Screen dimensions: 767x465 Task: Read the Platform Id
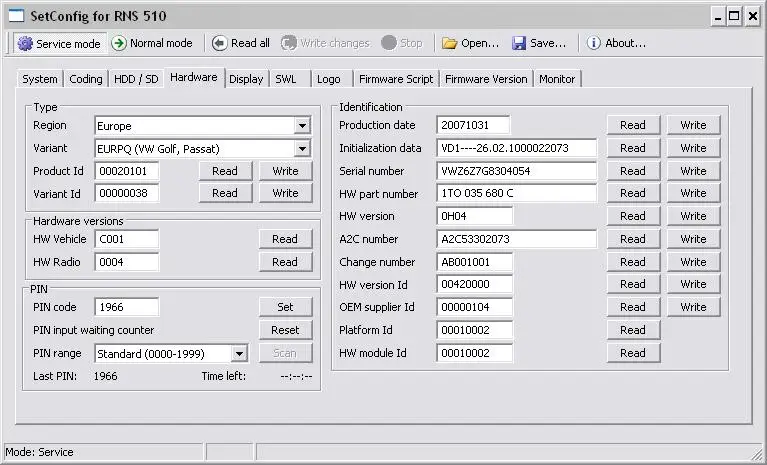tap(633, 330)
